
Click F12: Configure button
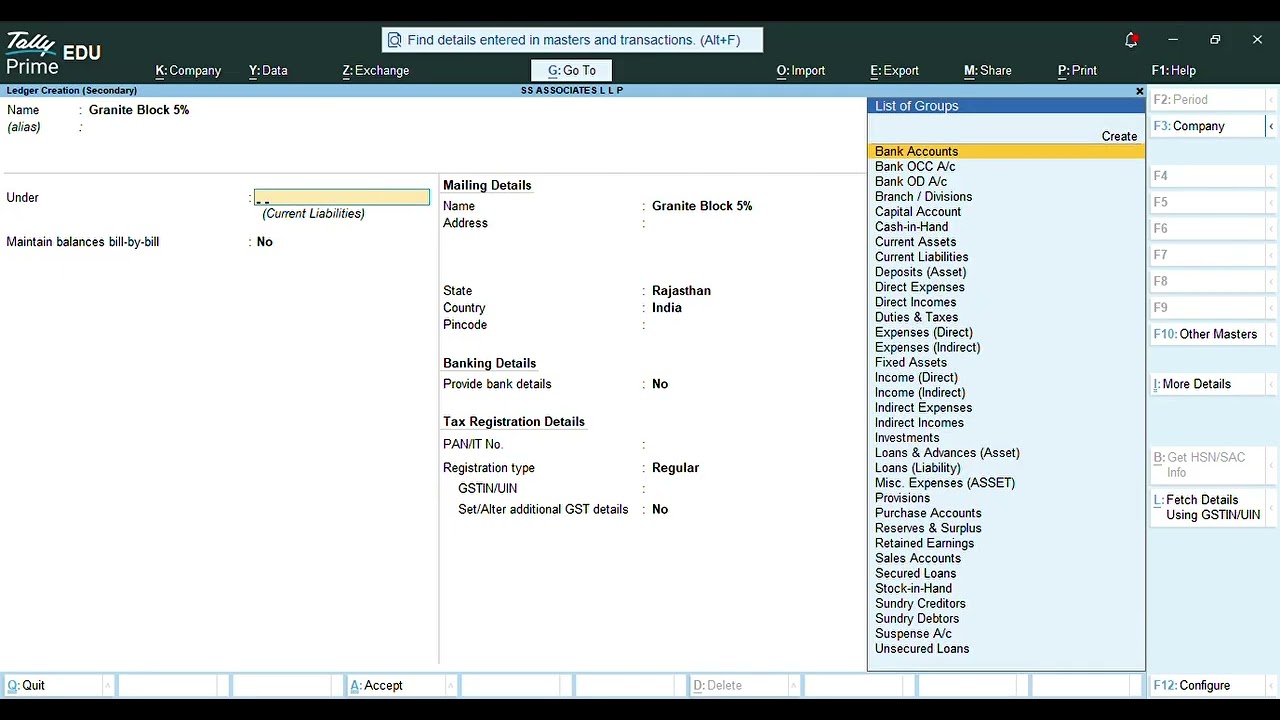click(1207, 686)
